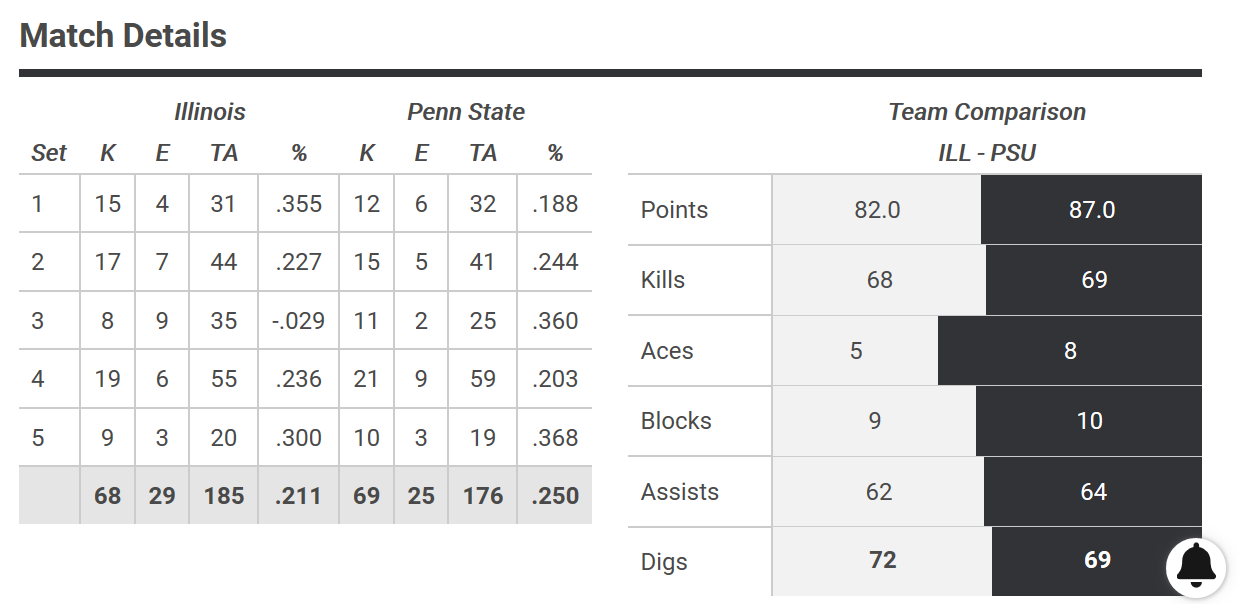This screenshot has width=1239, height=604.
Task: Click the notification bell icon
Action: [1196, 567]
